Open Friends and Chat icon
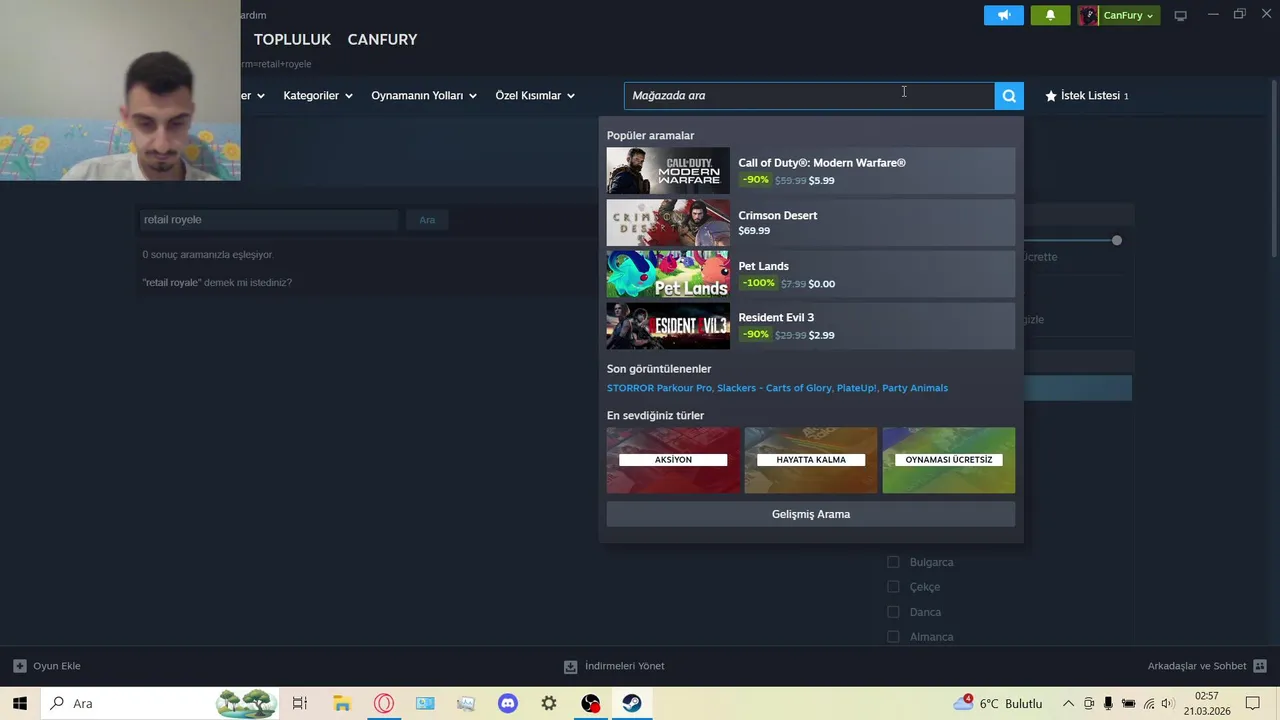This screenshot has width=1280, height=720. click(x=1260, y=666)
